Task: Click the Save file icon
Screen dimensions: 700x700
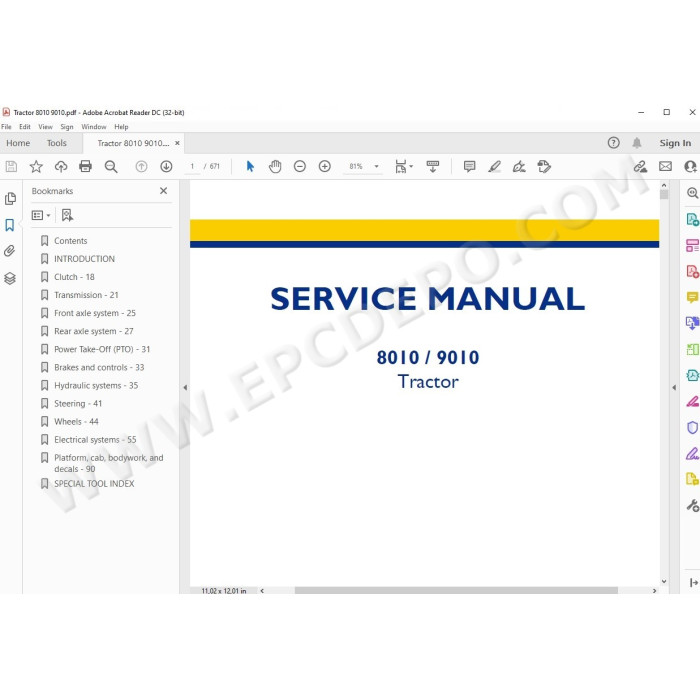Action: [11, 167]
